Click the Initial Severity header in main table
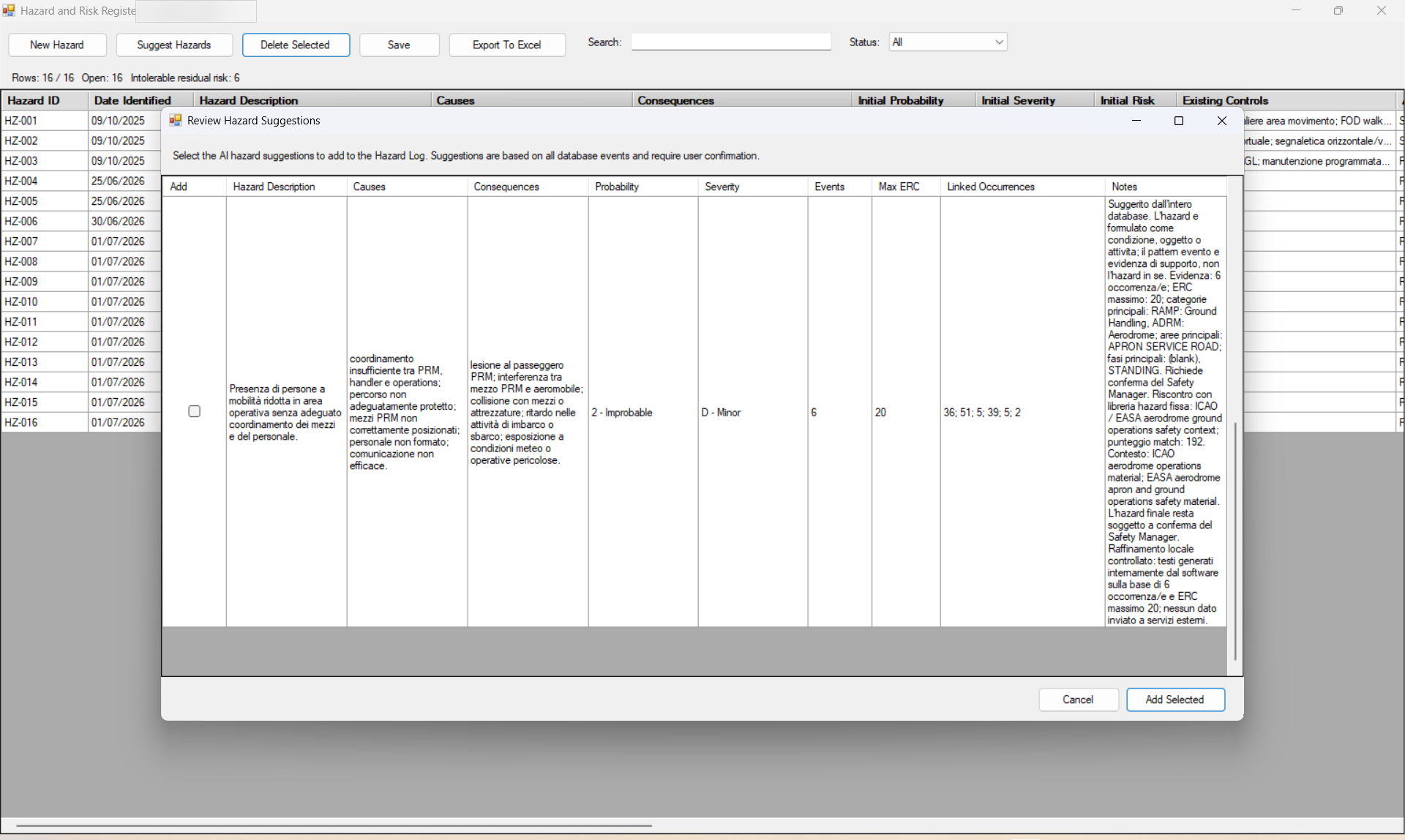Viewport: 1405px width, 840px height. point(1035,100)
